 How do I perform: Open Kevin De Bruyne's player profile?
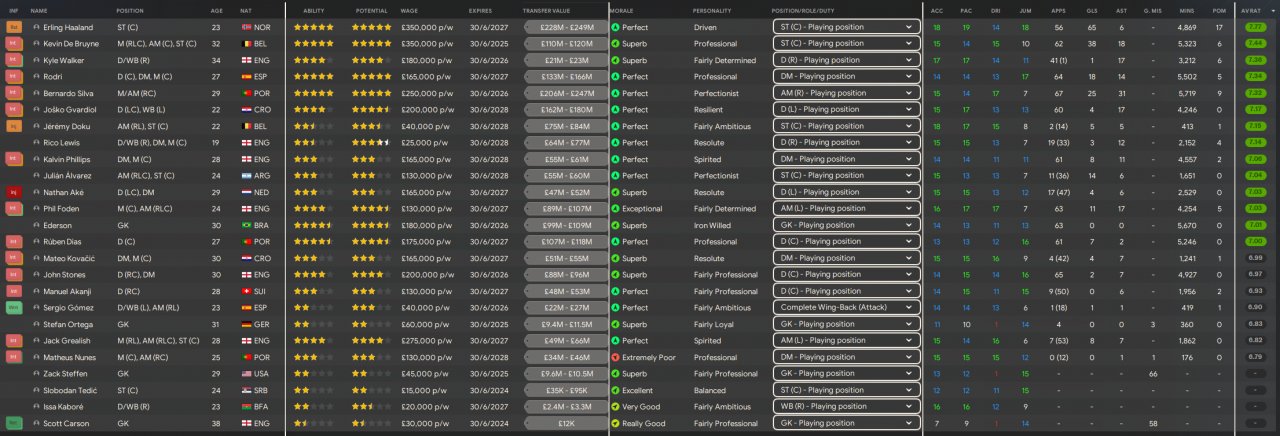point(73,44)
